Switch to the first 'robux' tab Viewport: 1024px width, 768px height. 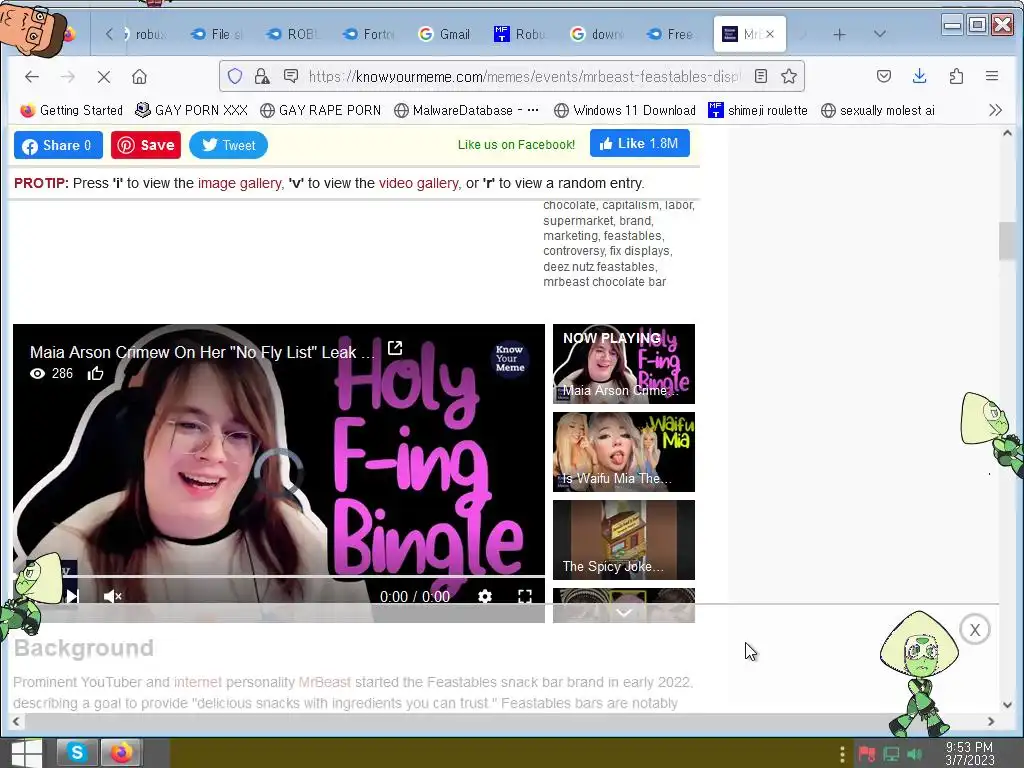pyautogui.click(x=145, y=34)
